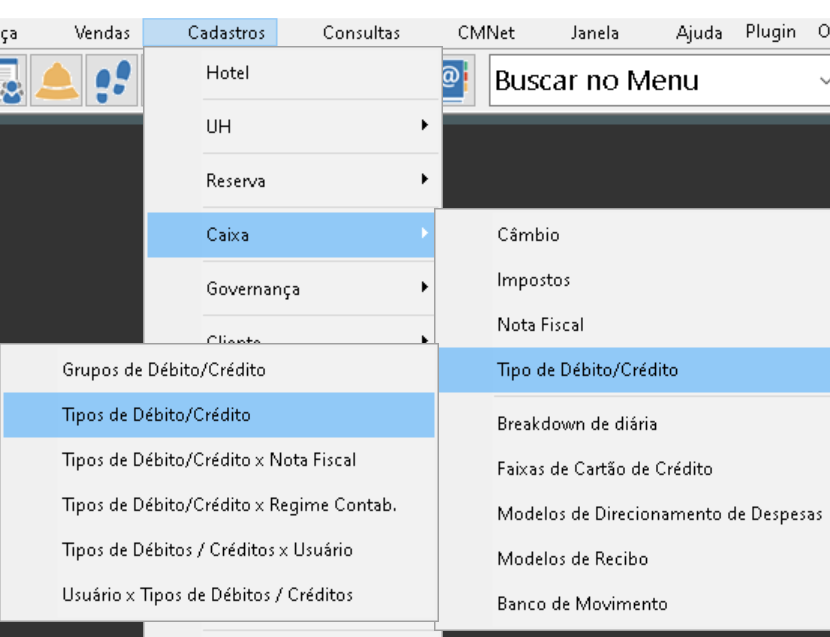Open the Janela menu

(x=594, y=33)
